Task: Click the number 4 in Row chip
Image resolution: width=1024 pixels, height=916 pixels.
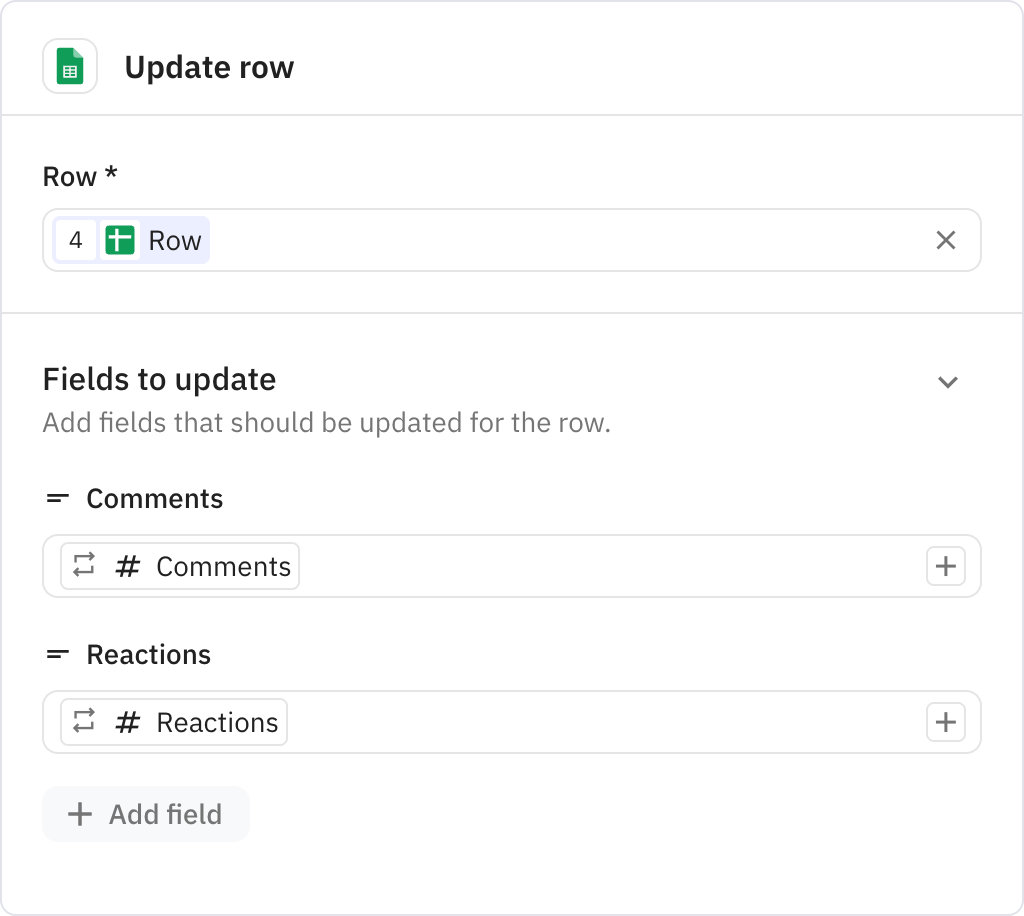Action: pos(76,240)
